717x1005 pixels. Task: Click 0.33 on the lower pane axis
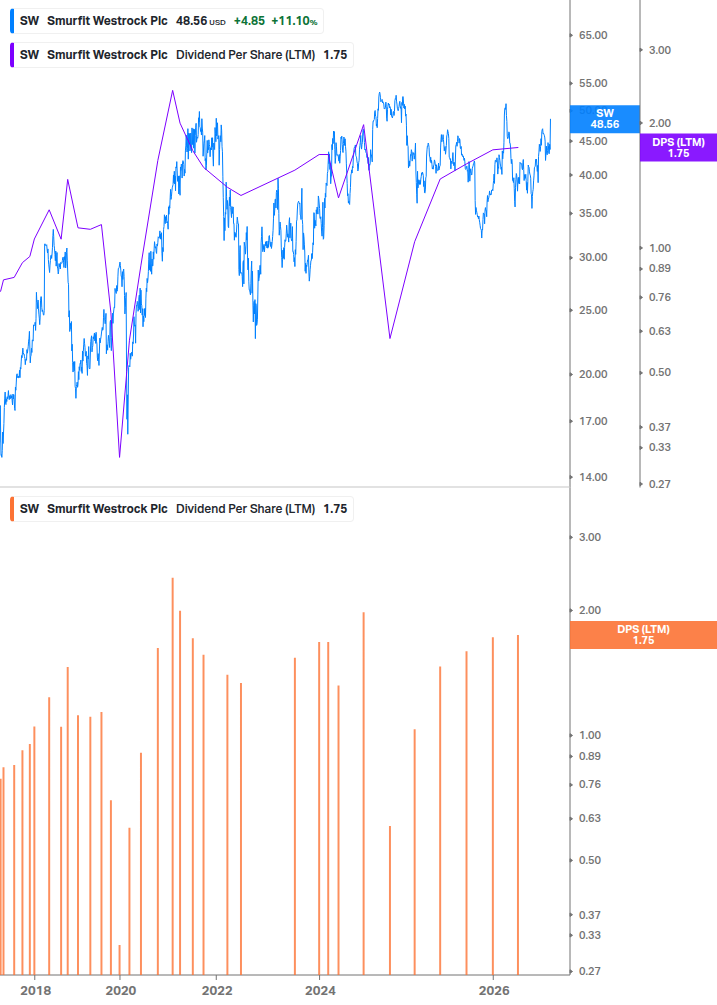590,935
